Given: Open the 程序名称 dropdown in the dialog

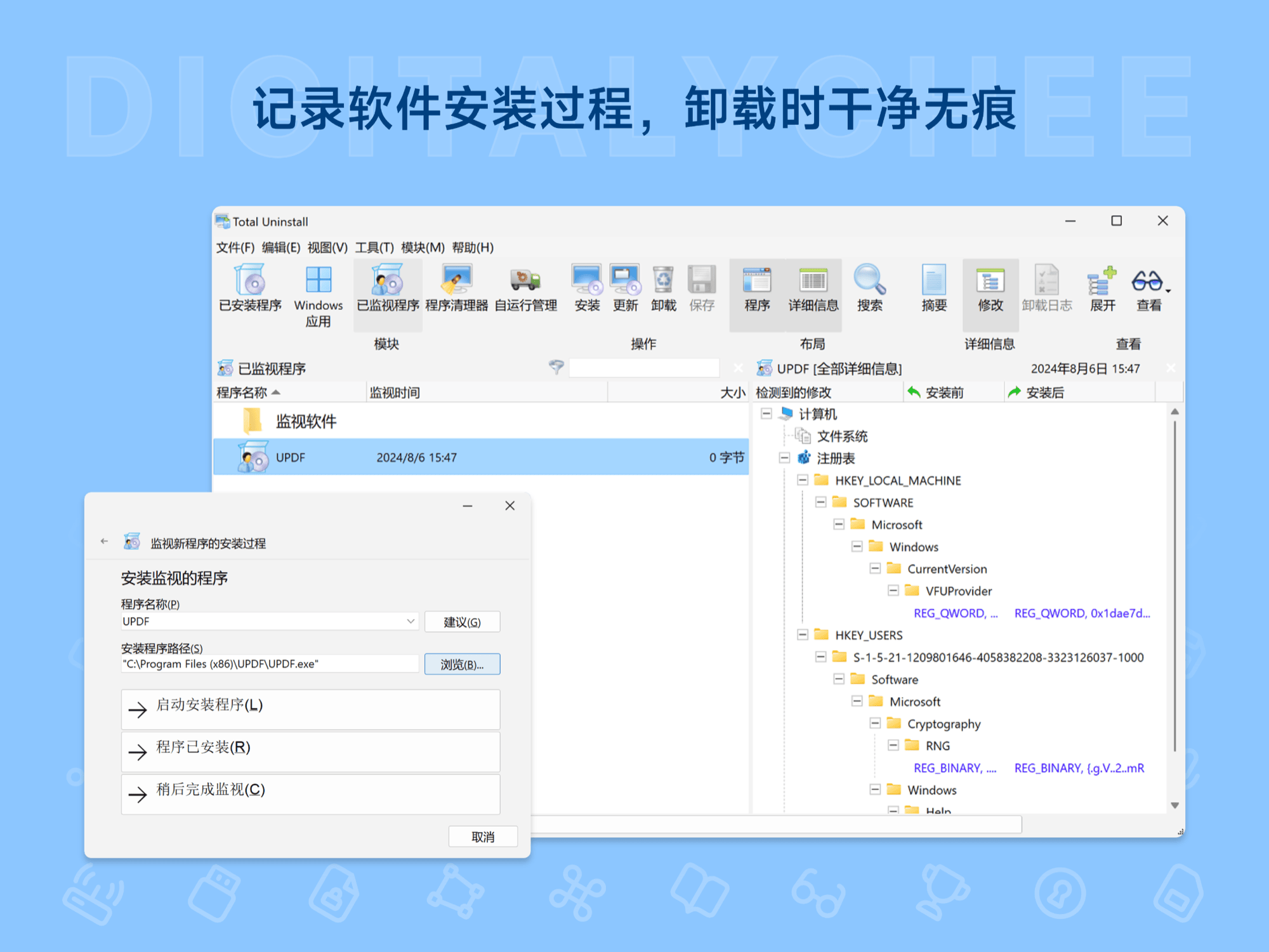Looking at the screenshot, I should [410, 622].
